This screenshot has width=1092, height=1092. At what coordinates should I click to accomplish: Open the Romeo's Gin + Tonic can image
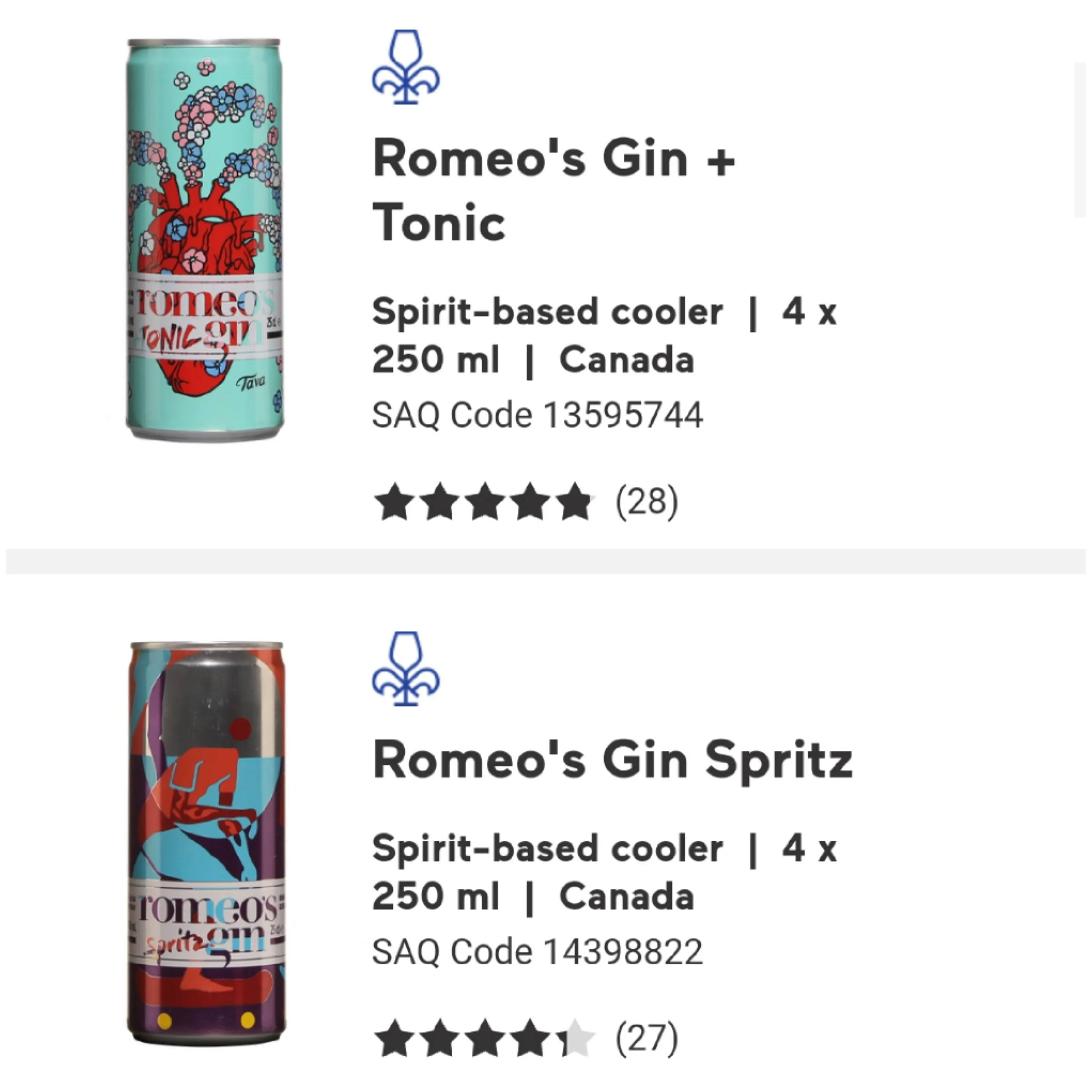coord(204,240)
